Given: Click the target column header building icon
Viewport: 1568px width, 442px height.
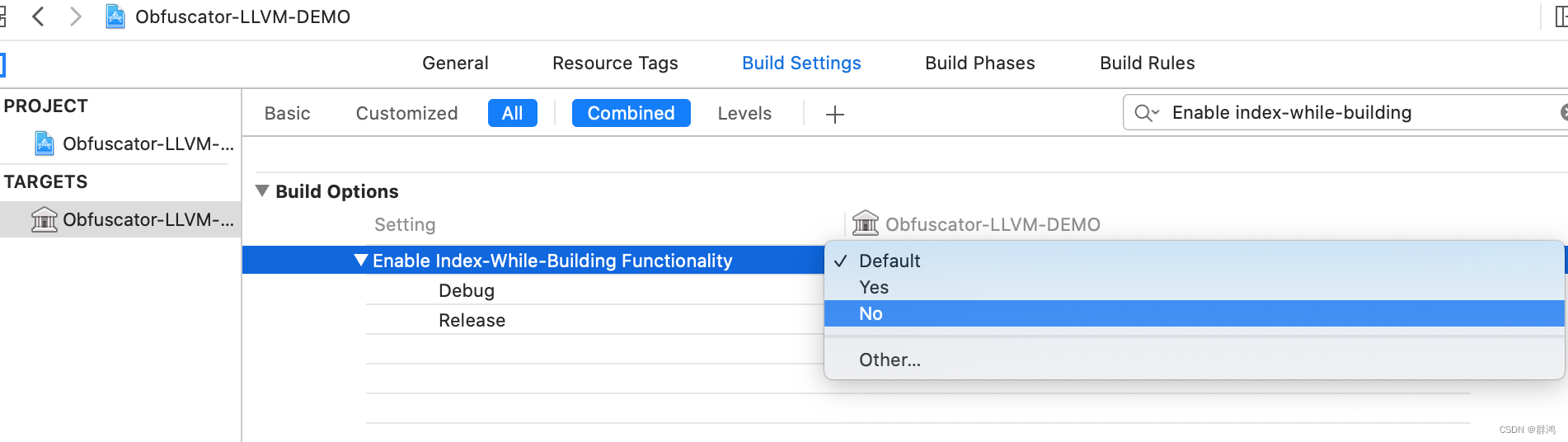Looking at the screenshot, I should tap(865, 223).
